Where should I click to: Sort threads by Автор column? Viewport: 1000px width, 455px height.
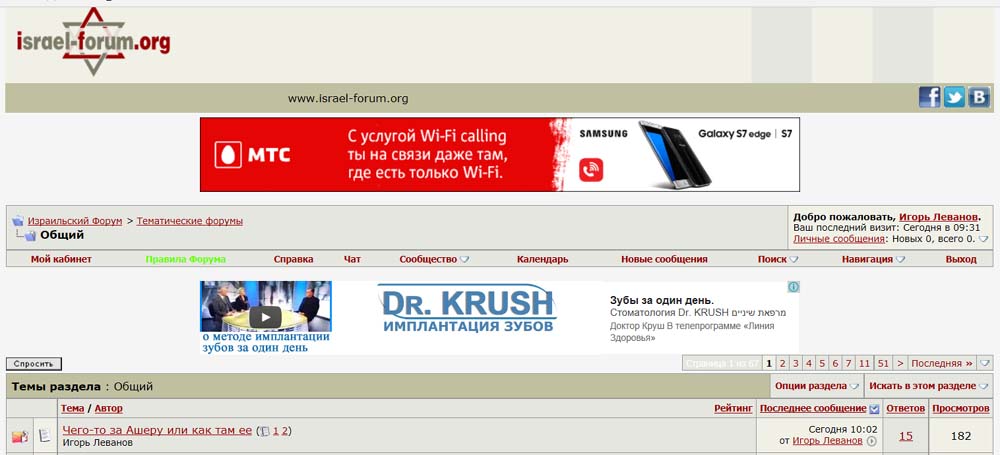point(109,408)
